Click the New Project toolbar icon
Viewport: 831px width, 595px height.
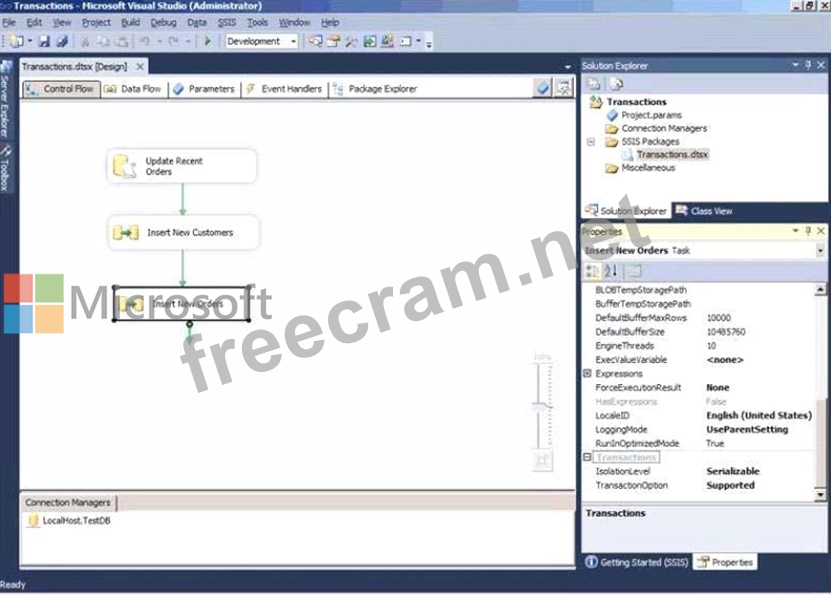(x=16, y=41)
